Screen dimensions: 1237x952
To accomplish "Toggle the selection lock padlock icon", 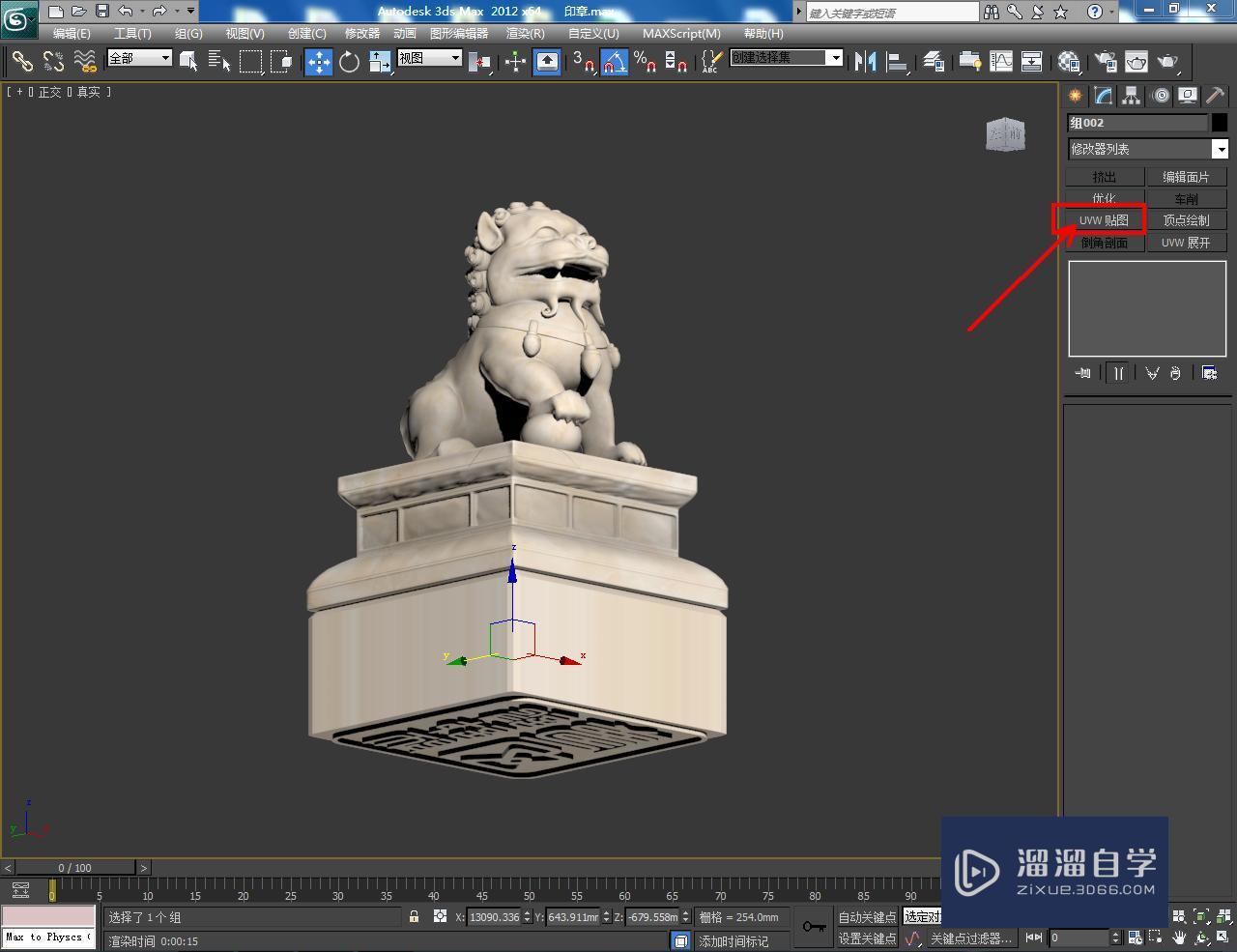I will coord(414,916).
